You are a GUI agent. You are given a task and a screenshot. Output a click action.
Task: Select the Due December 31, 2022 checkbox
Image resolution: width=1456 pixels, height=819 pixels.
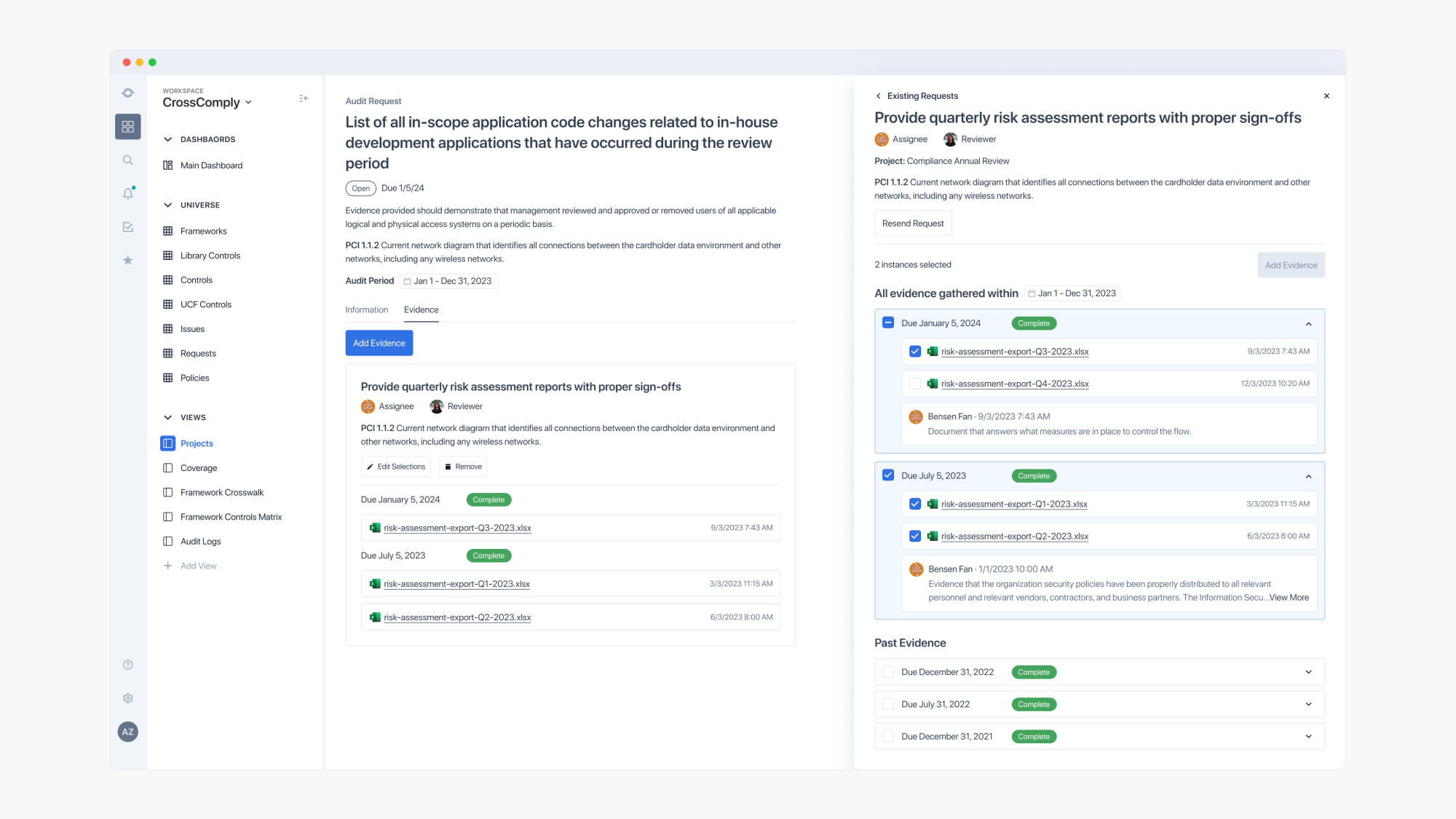(888, 672)
